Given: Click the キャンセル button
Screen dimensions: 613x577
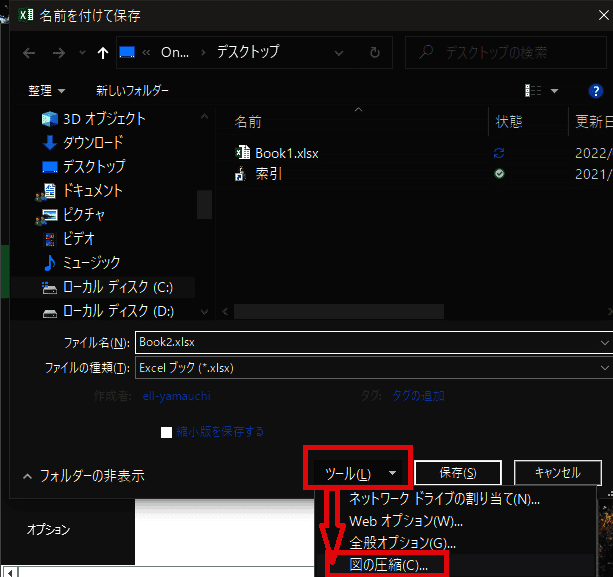Looking at the screenshot, I should pyautogui.click(x=557, y=473).
